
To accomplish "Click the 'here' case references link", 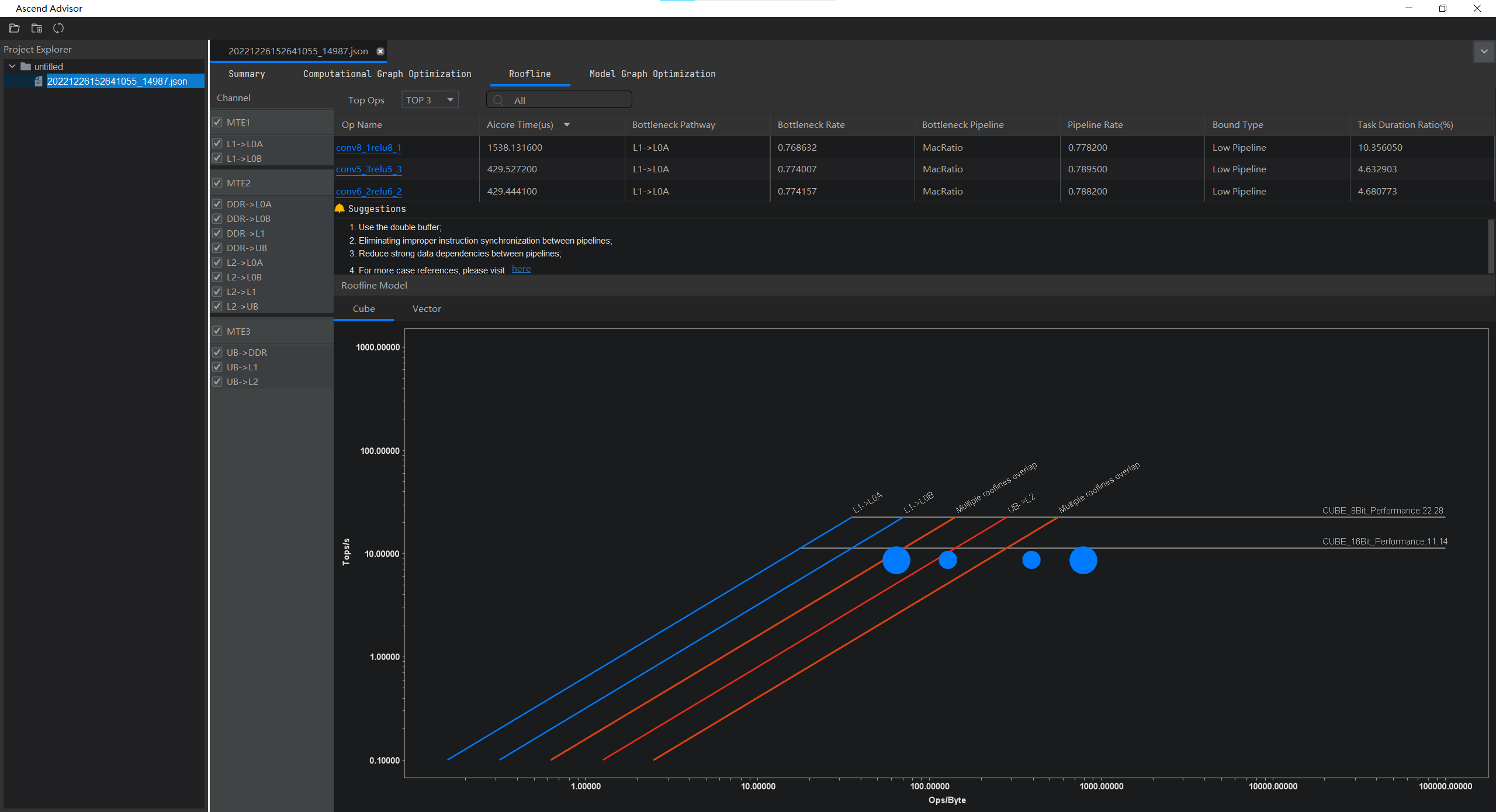I will click(x=521, y=269).
